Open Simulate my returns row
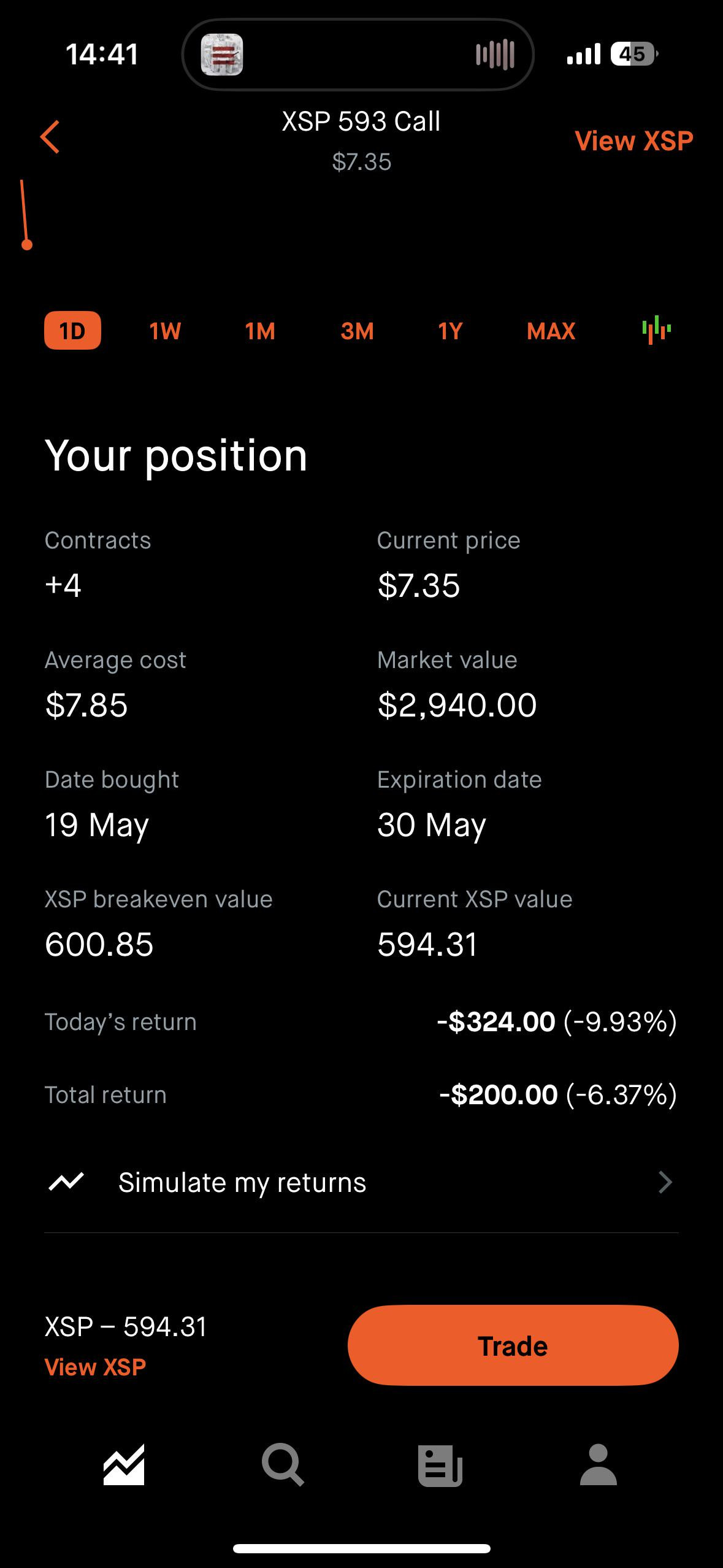This screenshot has height=1568, width=723. click(242, 1182)
